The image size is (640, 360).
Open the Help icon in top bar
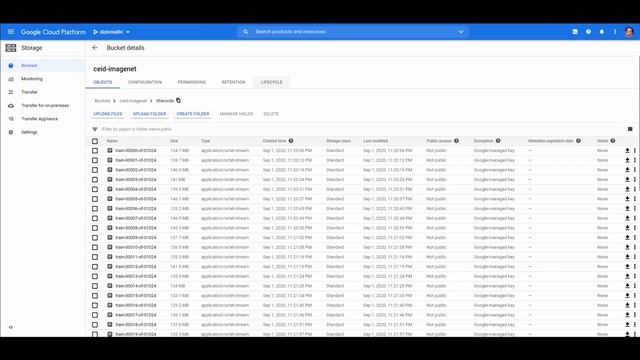tap(588, 31)
